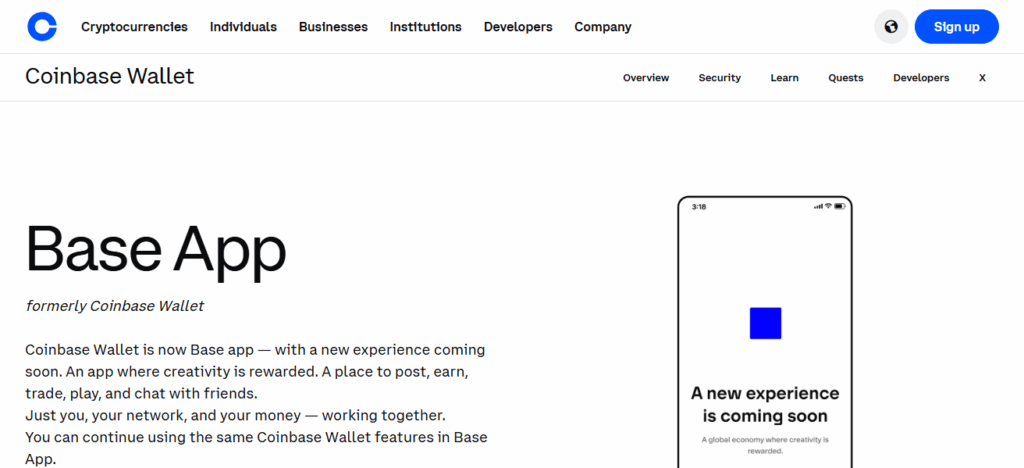Click the battery icon in phone mockup
1024x468 pixels.
pyautogui.click(x=841, y=206)
